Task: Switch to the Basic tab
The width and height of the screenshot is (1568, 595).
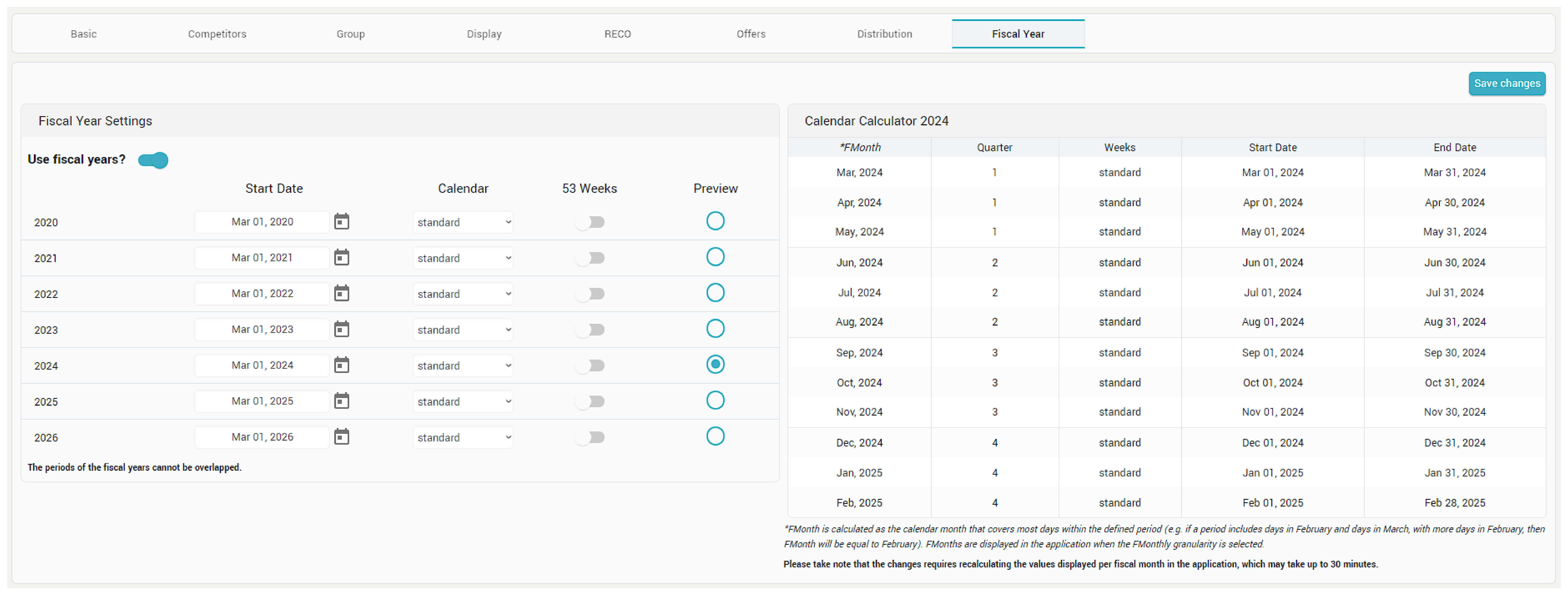Action: pos(83,34)
